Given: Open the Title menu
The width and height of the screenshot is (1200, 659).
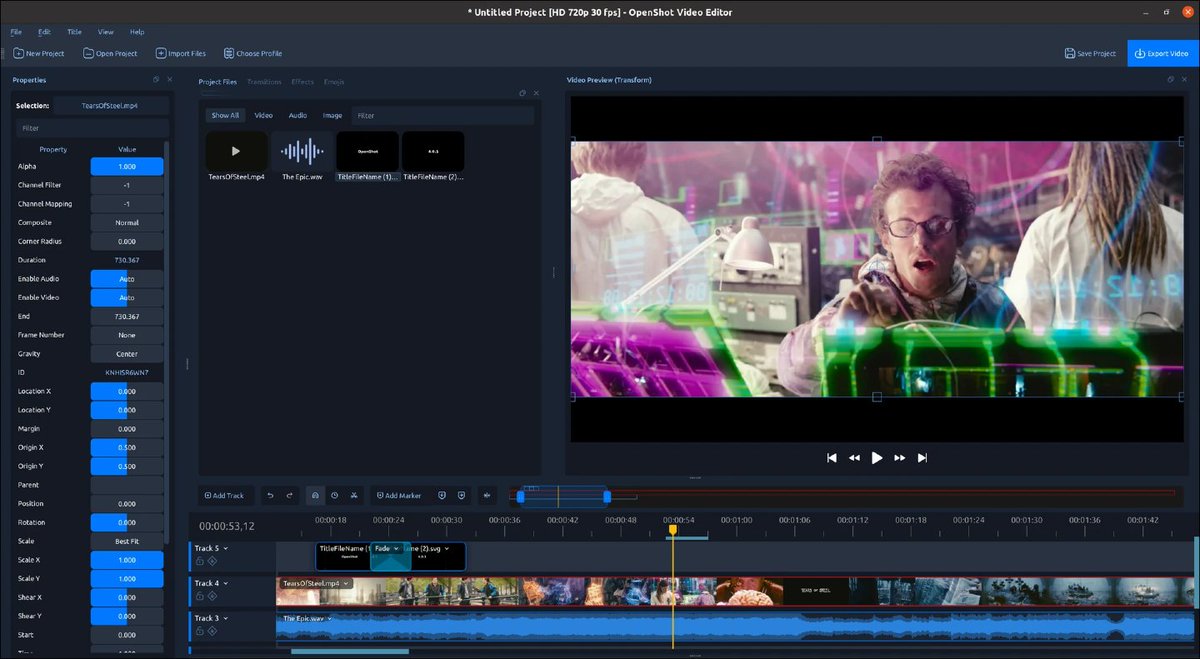Looking at the screenshot, I should pos(75,32).
